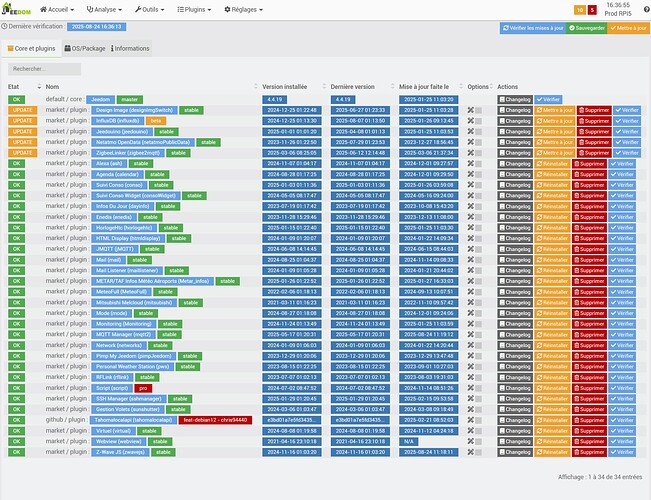The height and width of the screenshot is (500, 651).
Task: Click the wrench icon in Design Image row
Action: coord(470,110)
